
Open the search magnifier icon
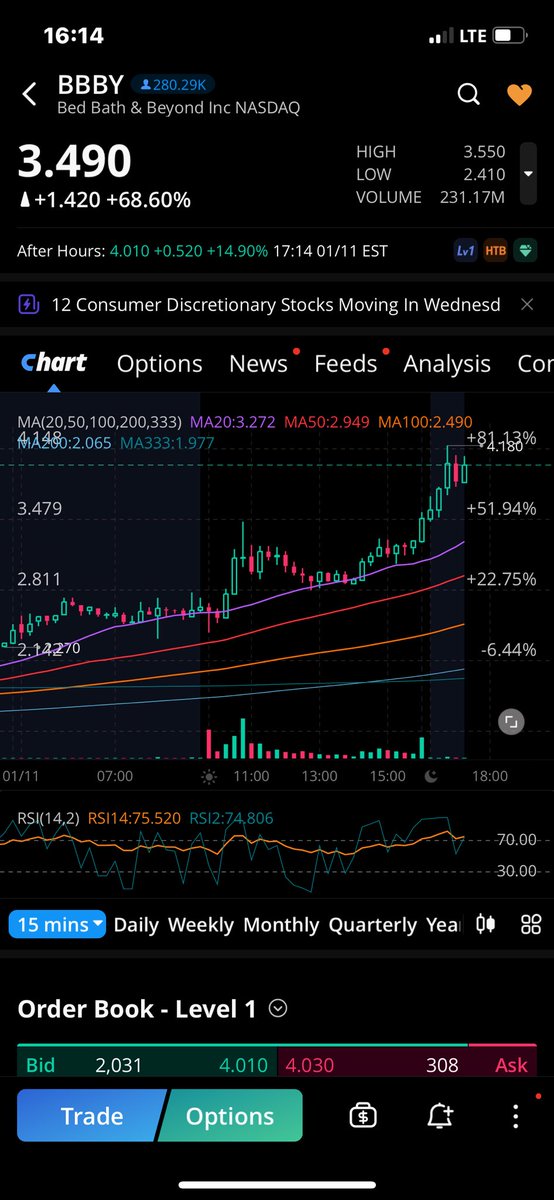(468, 94)
